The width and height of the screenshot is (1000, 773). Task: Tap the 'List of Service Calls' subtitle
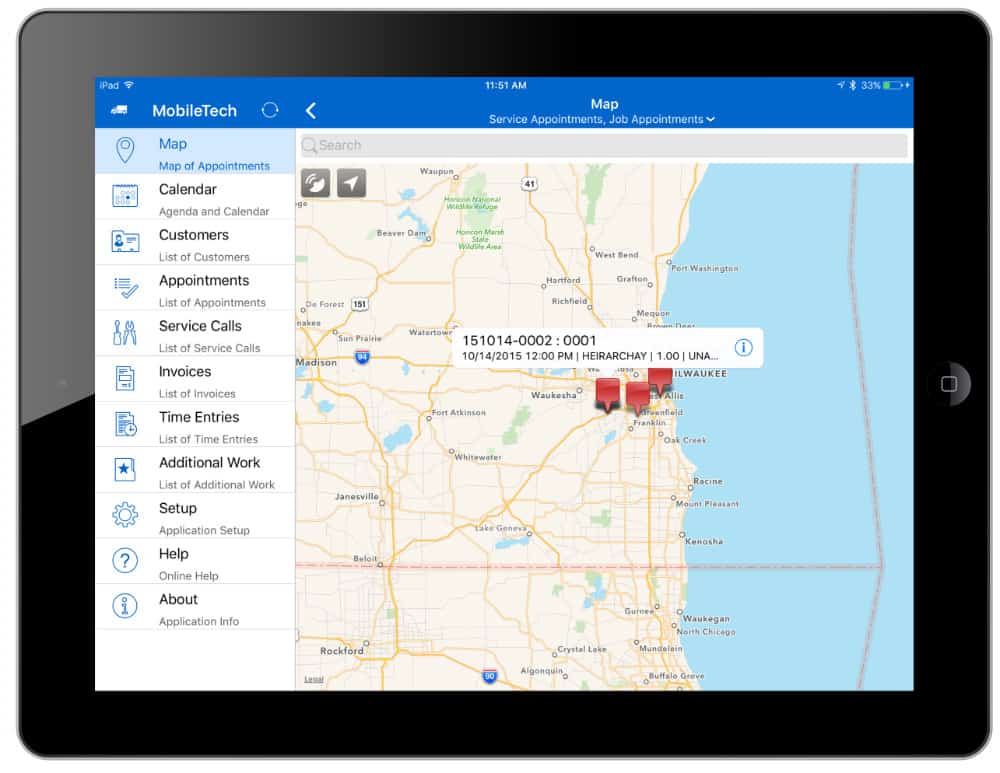(x=209, y=348)
